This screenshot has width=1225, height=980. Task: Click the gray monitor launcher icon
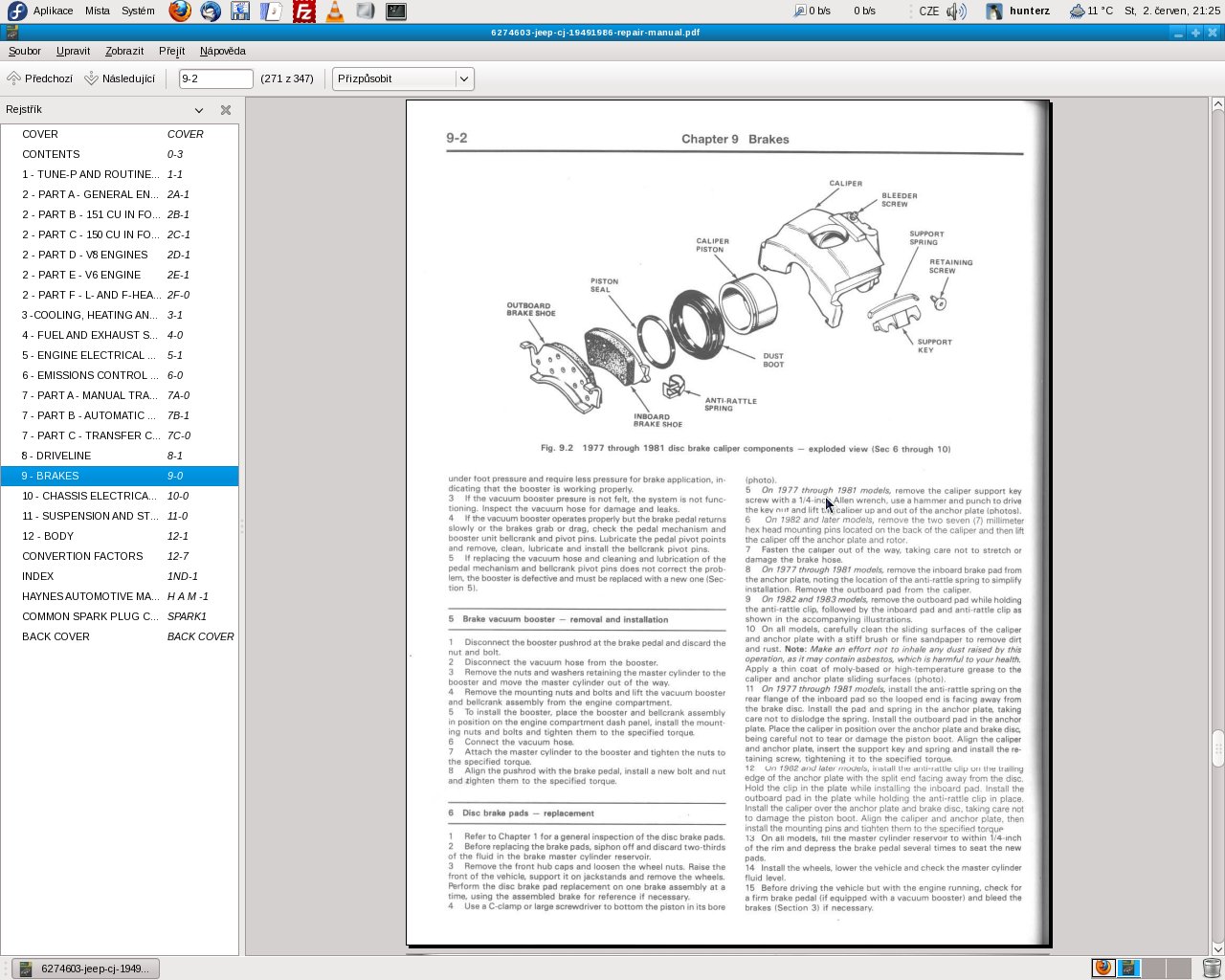pos(365,11)
